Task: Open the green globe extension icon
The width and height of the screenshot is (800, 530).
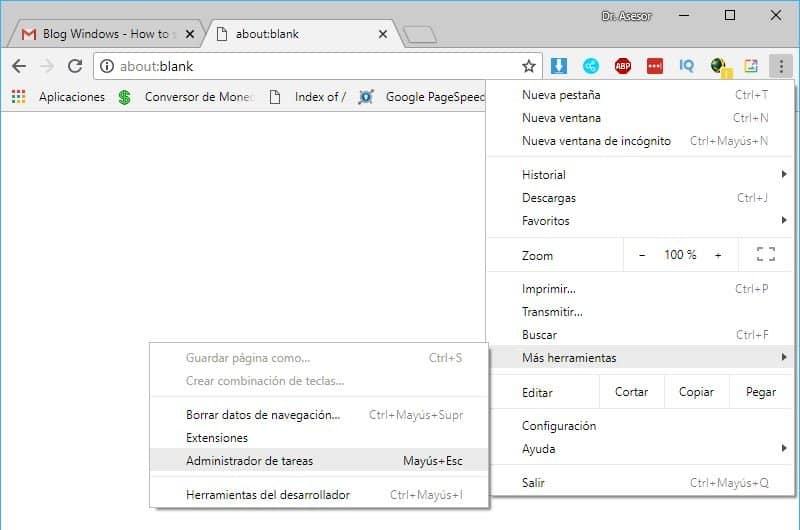Action: point(719,66)
